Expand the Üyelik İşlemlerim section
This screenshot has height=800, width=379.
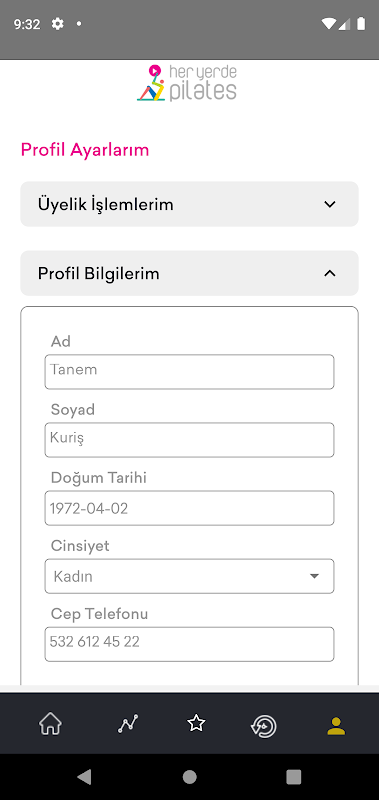[x=189, y=204]
